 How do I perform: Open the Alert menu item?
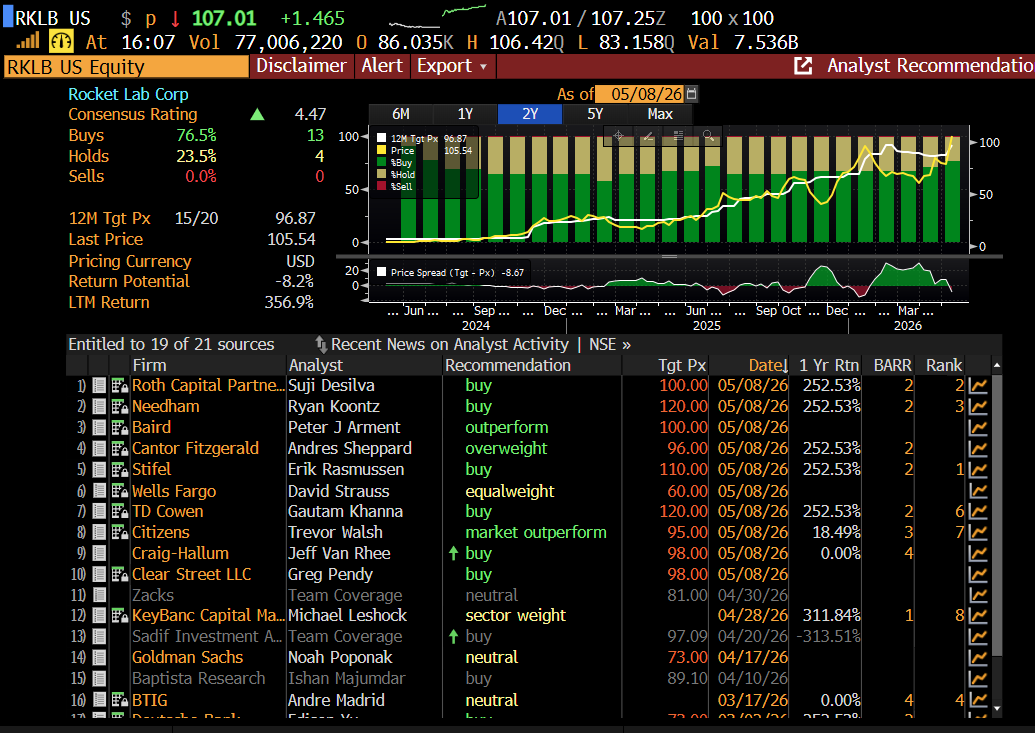[x=382, y=66]
